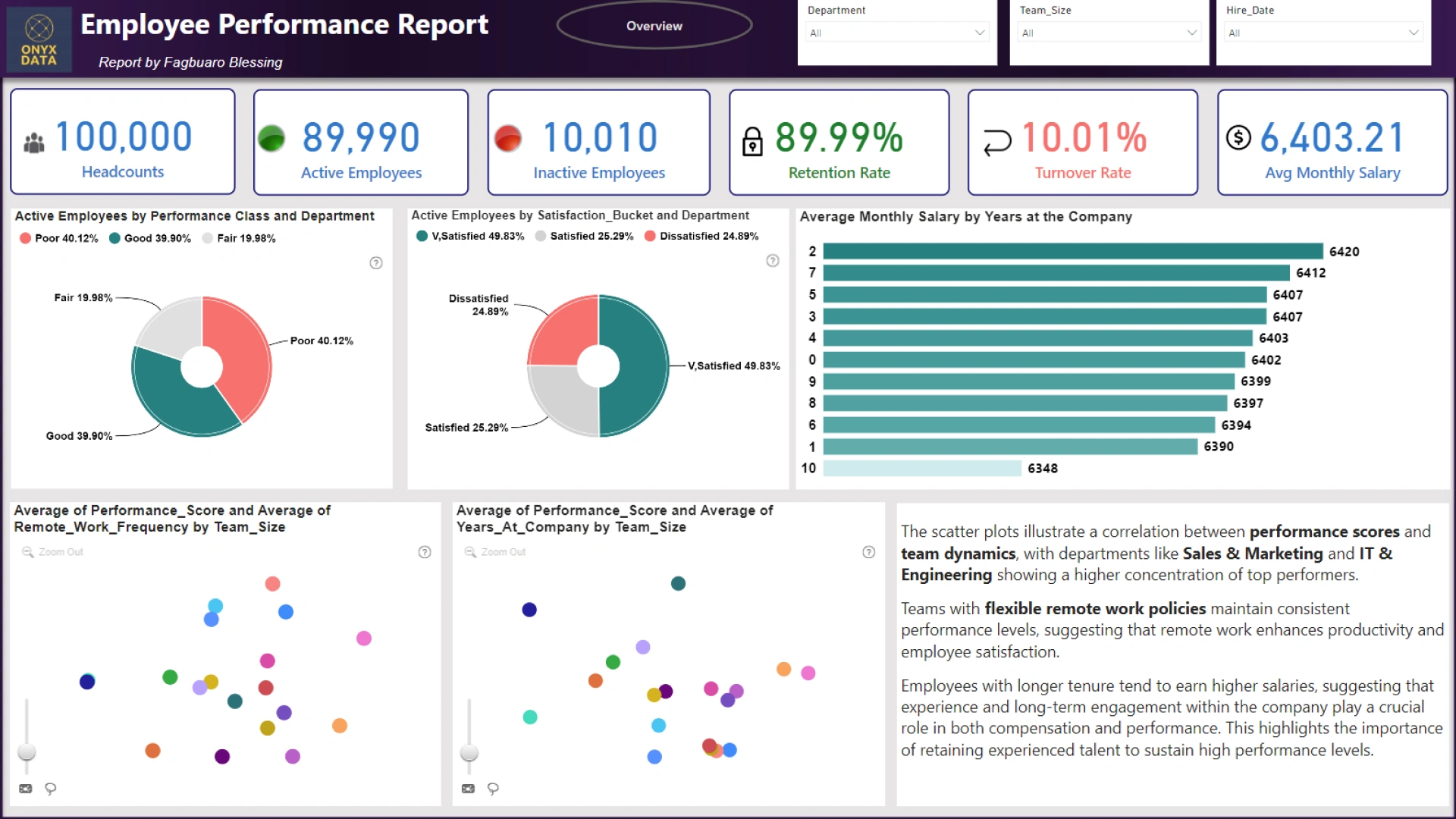
Task: Click the green Active Employees indicator ball
Action: (x=271, y=138)
